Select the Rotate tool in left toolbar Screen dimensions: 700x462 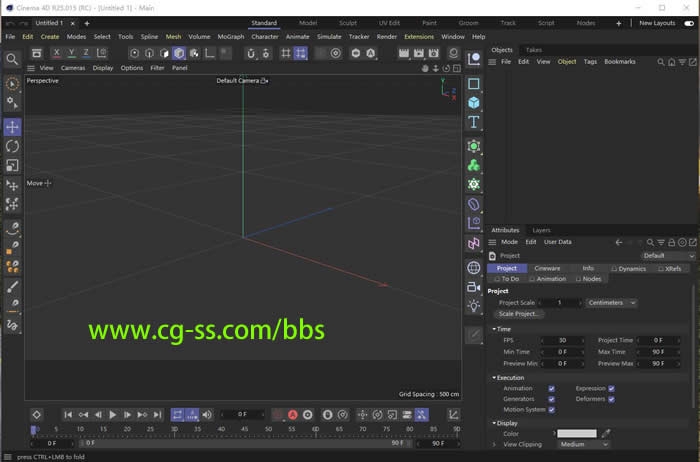point(12,146)
